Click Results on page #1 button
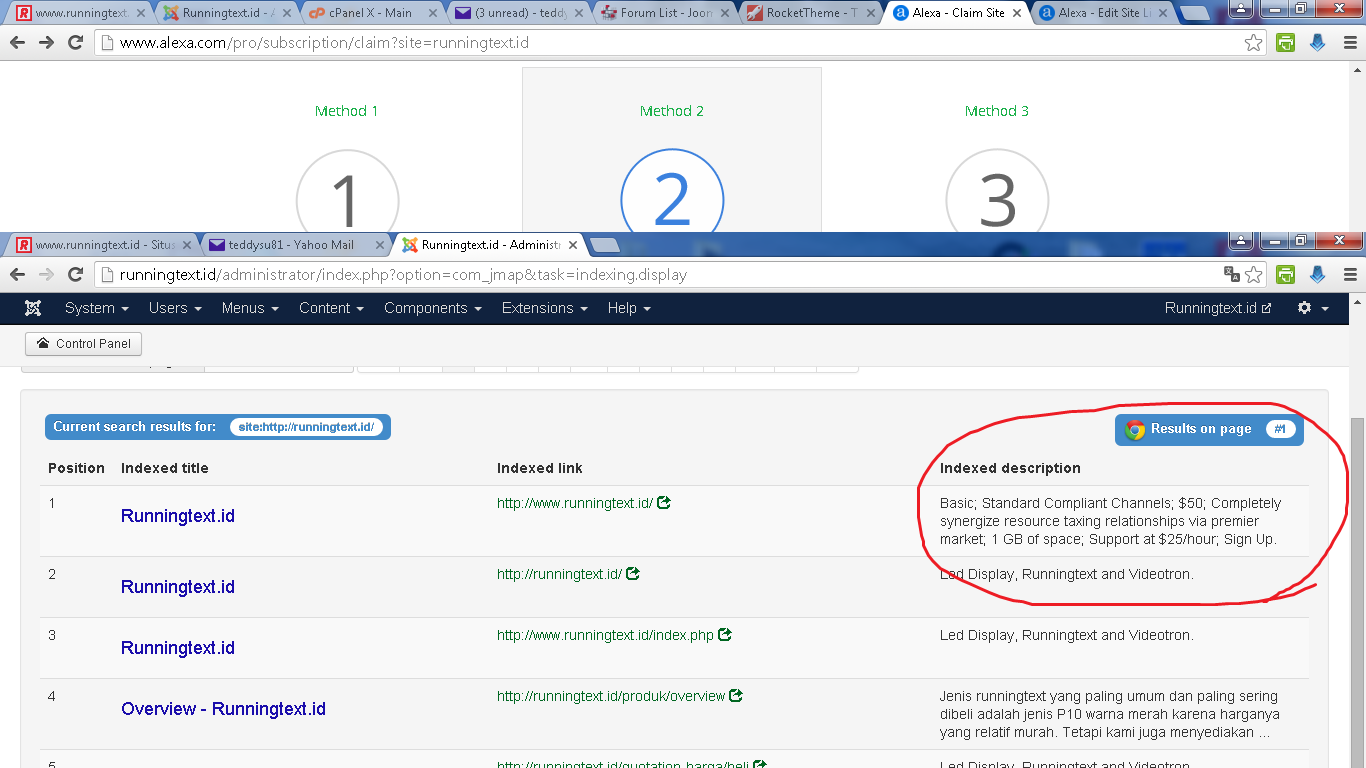 coord(1209,429)
